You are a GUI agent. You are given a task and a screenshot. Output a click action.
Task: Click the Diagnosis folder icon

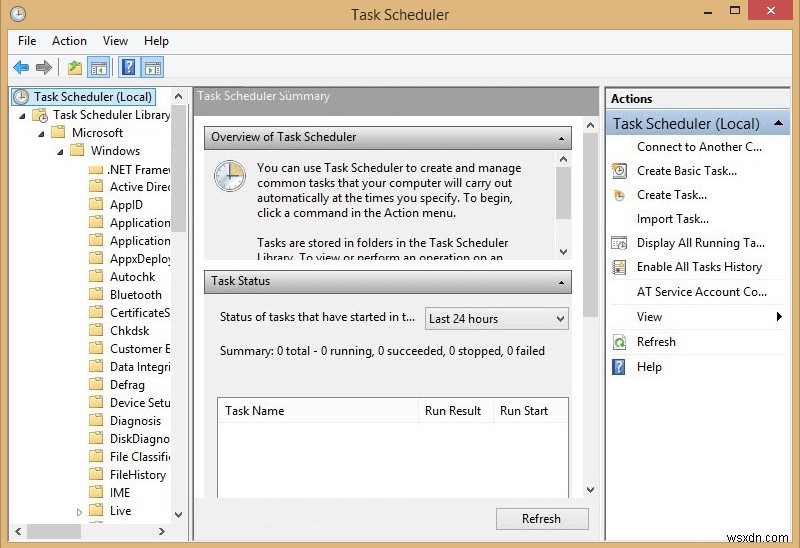coord(96,420)
